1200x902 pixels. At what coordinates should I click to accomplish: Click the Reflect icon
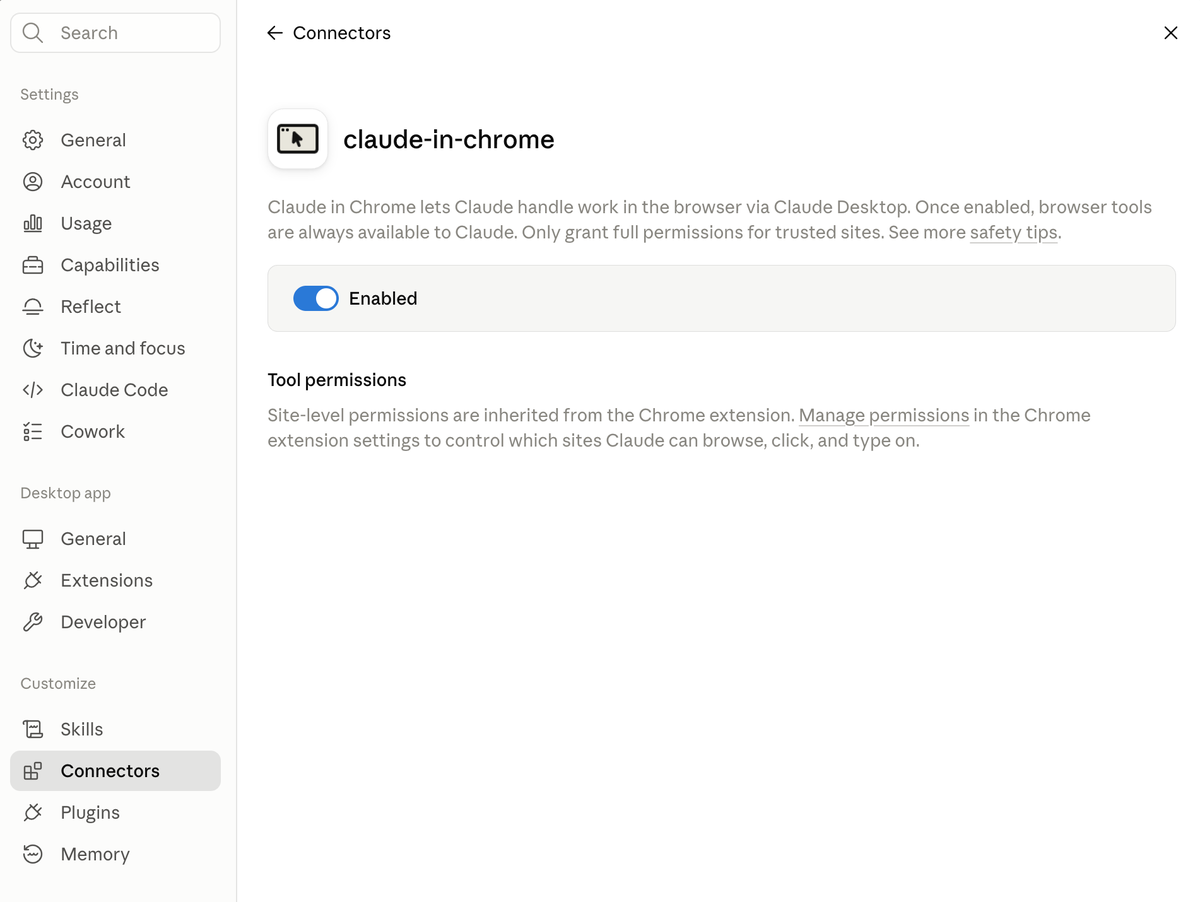coord(33,307)
